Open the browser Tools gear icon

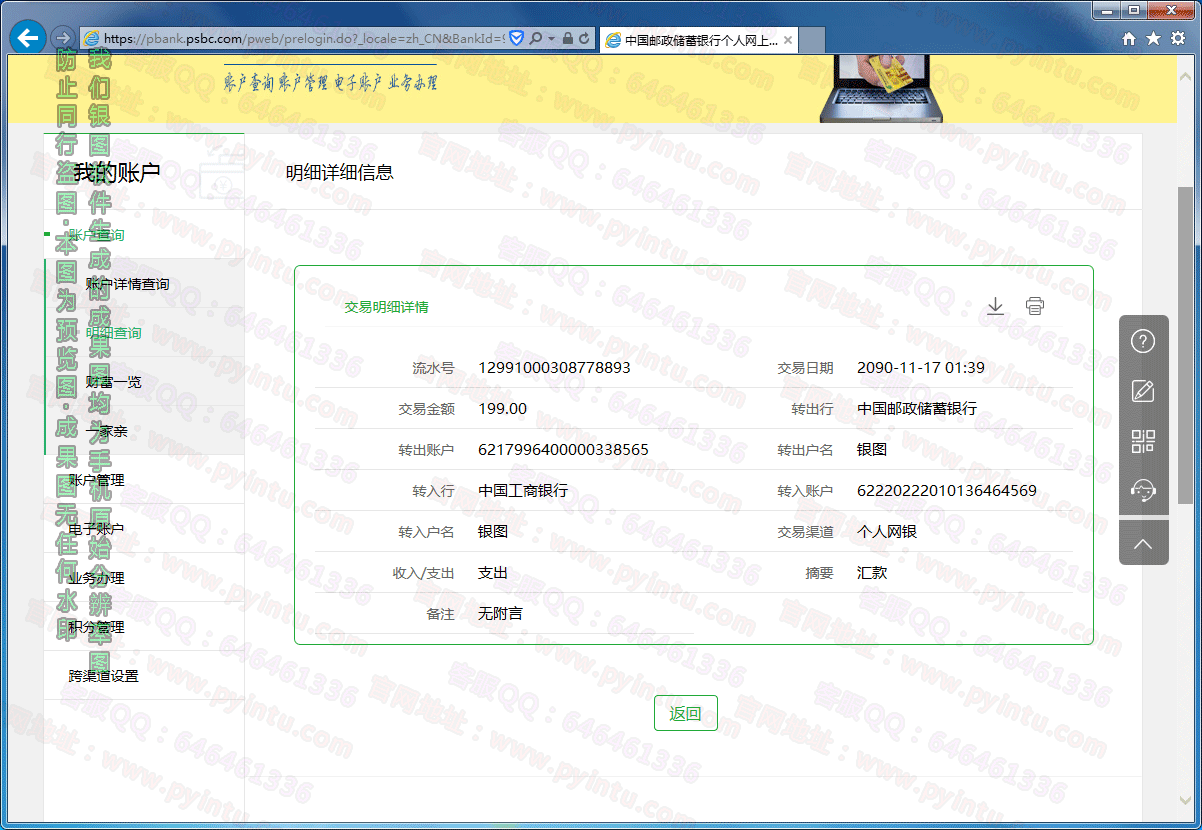tap(1178, 38)
